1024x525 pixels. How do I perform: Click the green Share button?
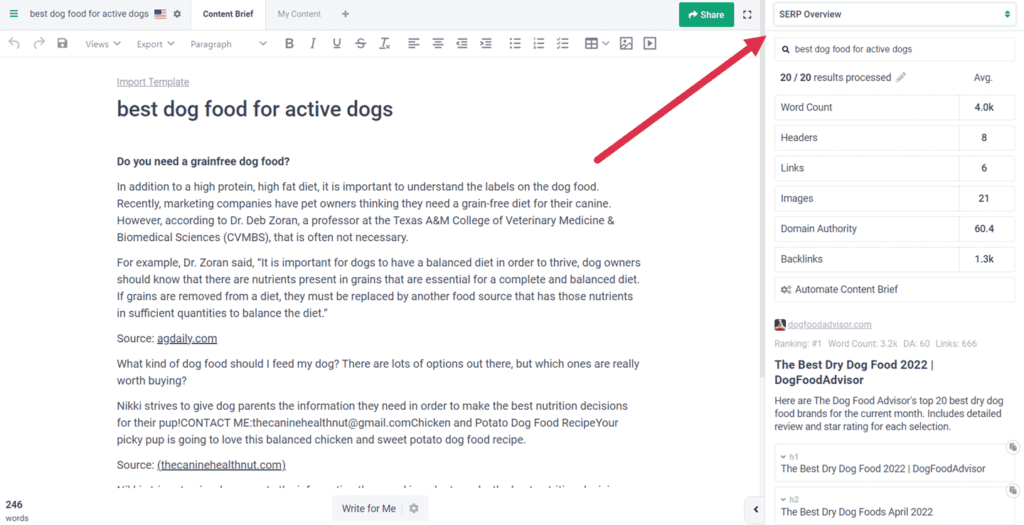pyautogui.click(x=706, y=15)
